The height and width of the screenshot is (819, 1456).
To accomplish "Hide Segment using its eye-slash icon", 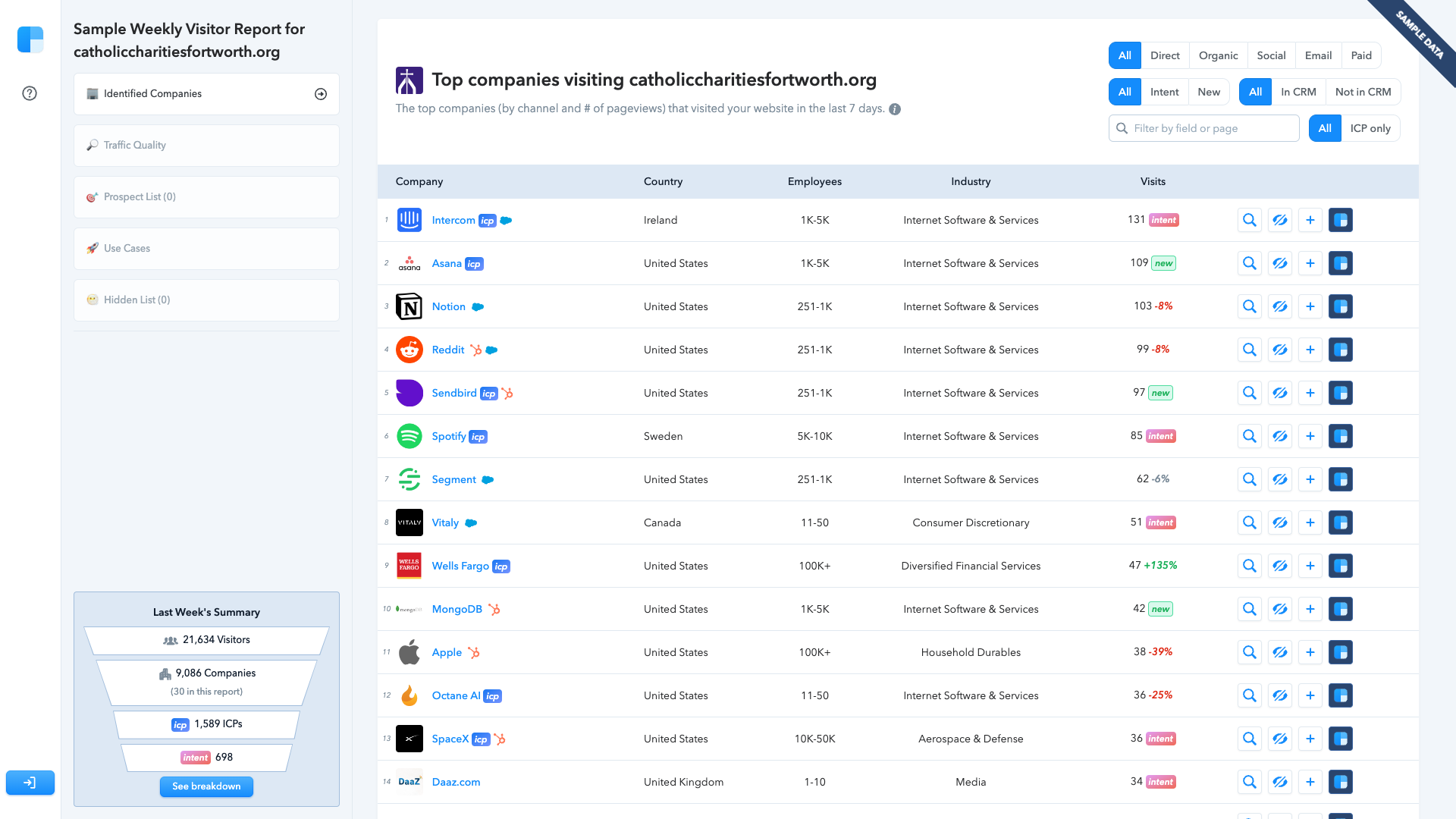I will tap(1280, 479).
